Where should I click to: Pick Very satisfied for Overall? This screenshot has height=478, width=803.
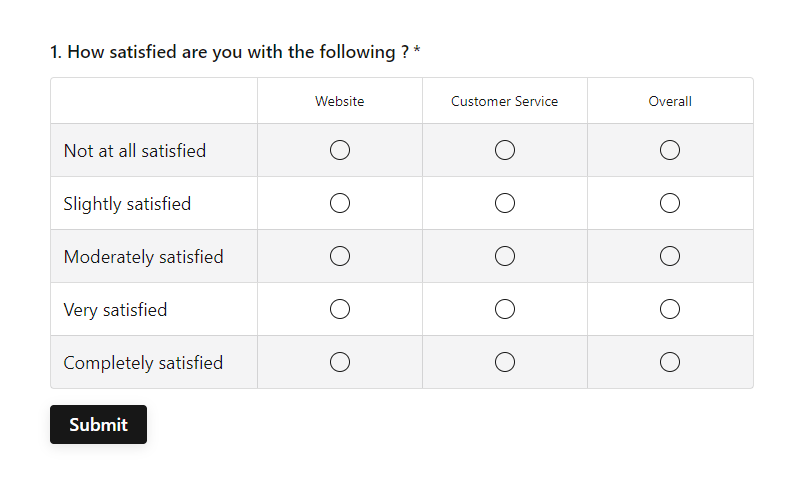coord(670,309)
